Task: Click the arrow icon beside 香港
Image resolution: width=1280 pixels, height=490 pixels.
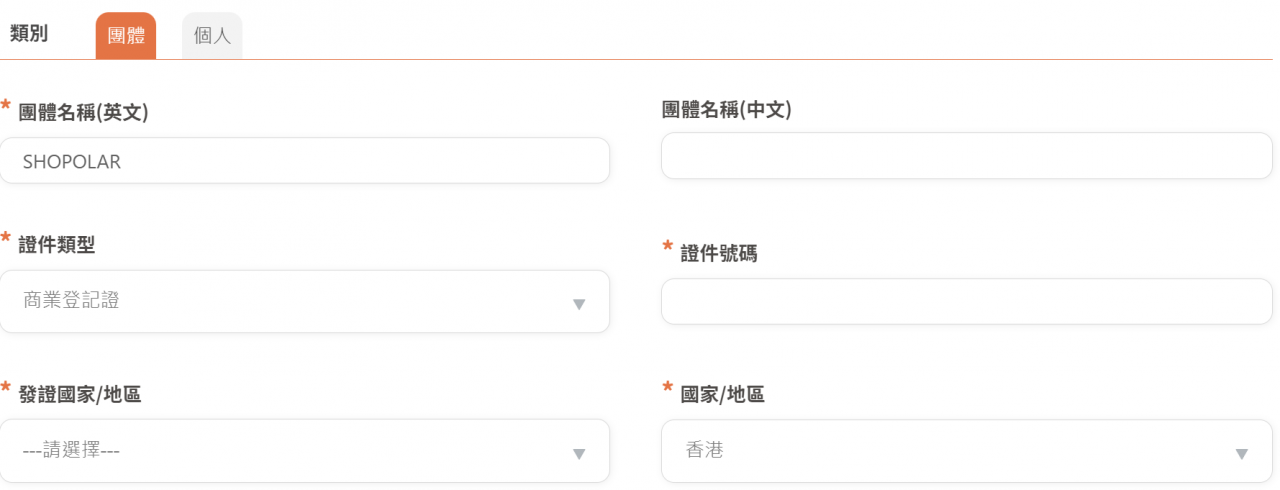Action: tap(1242, 453)
